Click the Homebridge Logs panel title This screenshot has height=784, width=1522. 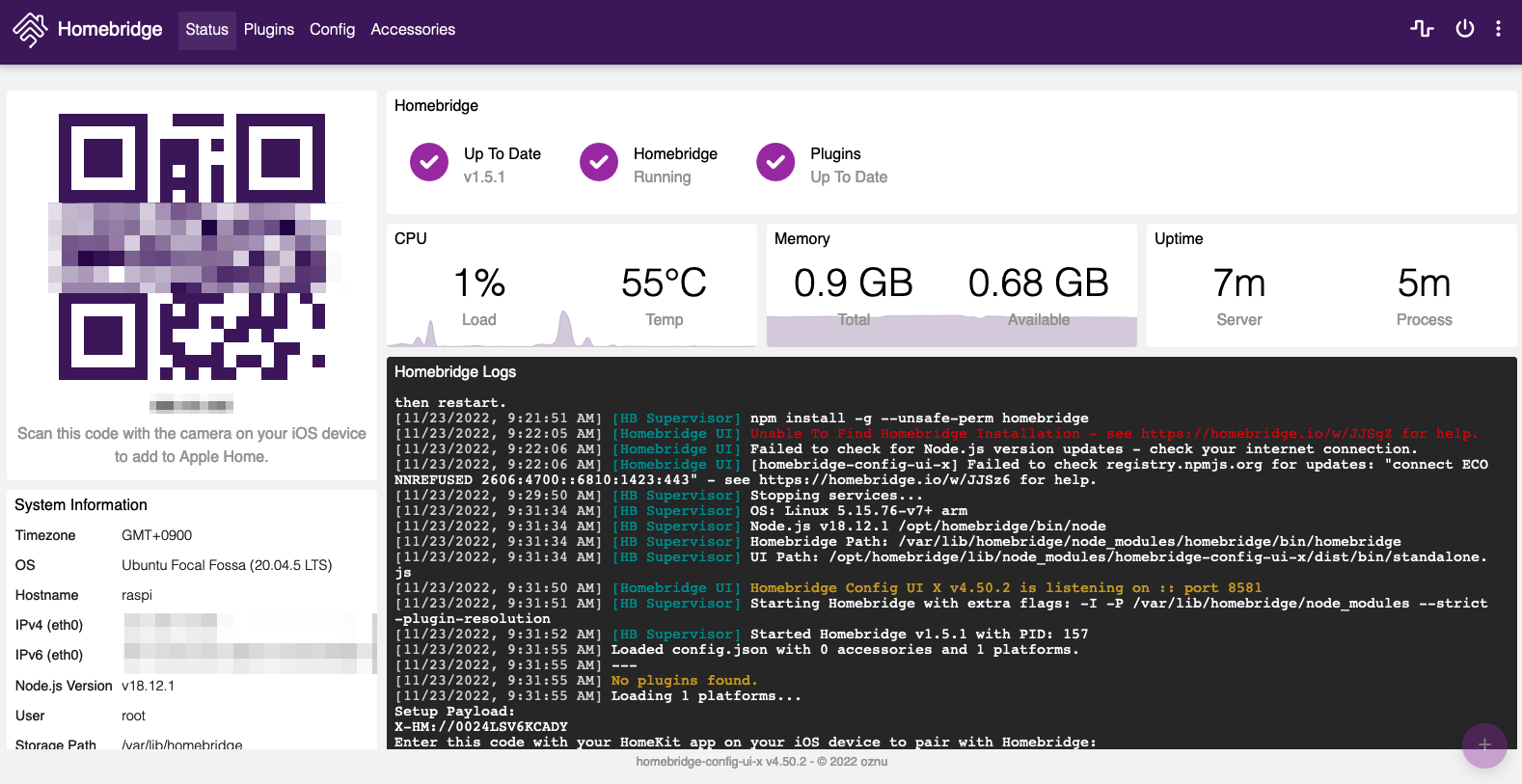tap(455, 372)
